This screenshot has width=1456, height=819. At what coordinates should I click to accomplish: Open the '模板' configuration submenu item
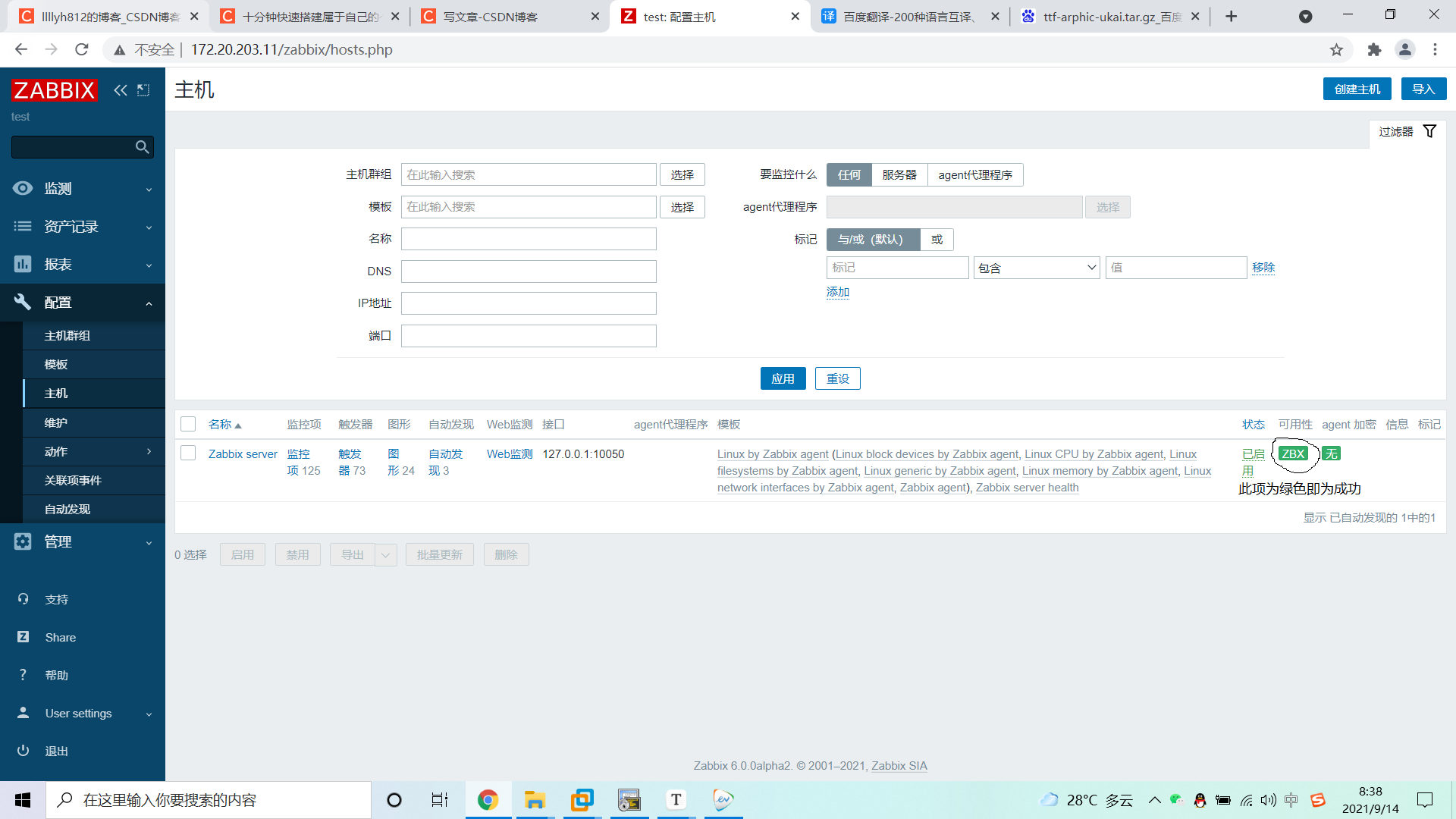(56, 365)
